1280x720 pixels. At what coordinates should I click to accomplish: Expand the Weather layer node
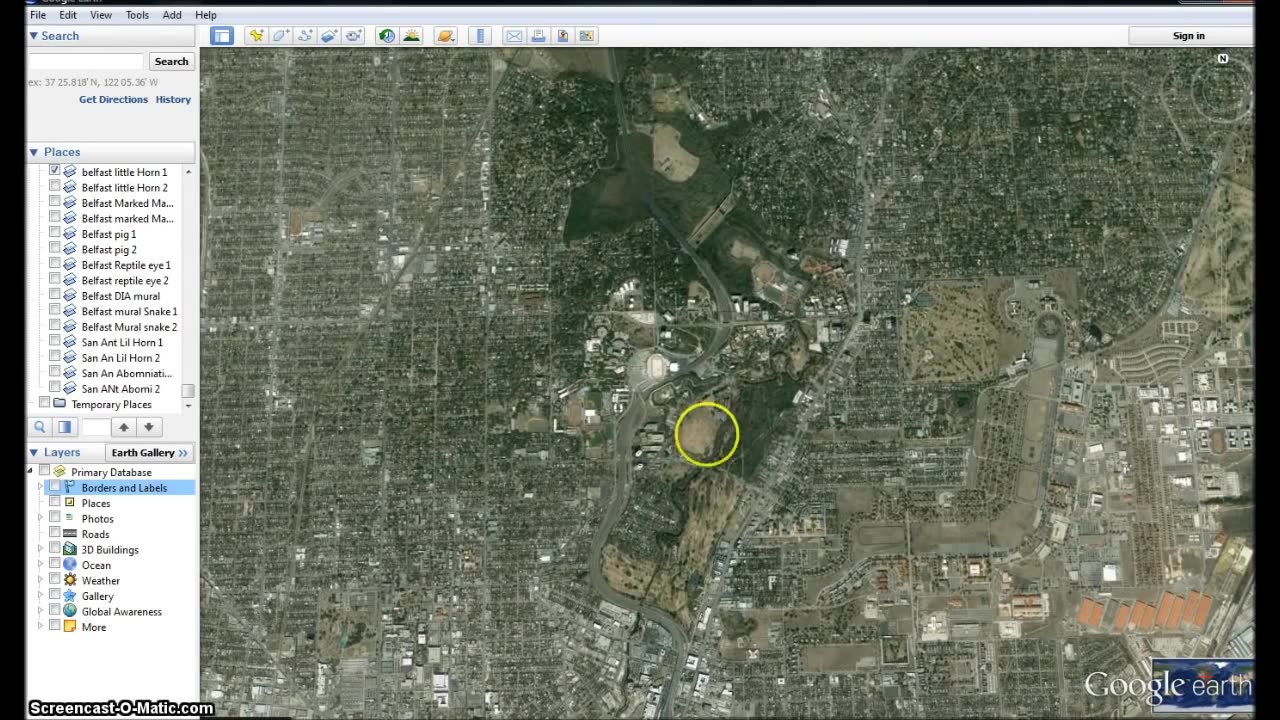click(x=41, y=580)
